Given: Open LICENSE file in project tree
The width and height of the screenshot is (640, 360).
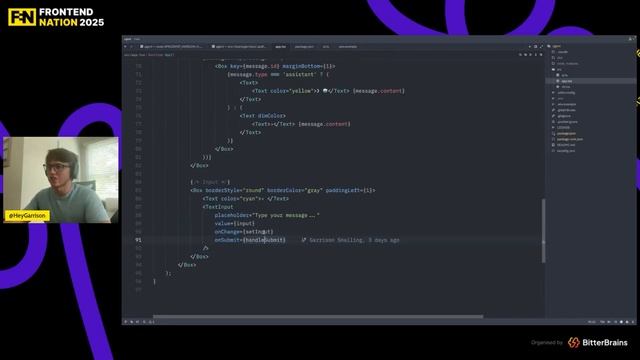Looking at the screenshot, I should (563, 127).
